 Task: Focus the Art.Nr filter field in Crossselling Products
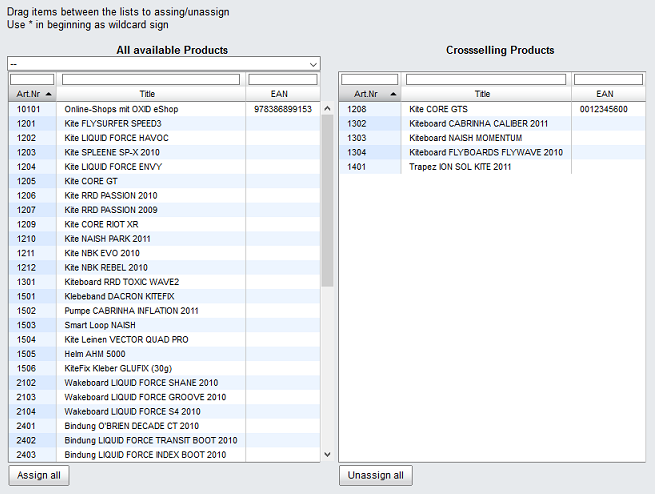[370, 79]
